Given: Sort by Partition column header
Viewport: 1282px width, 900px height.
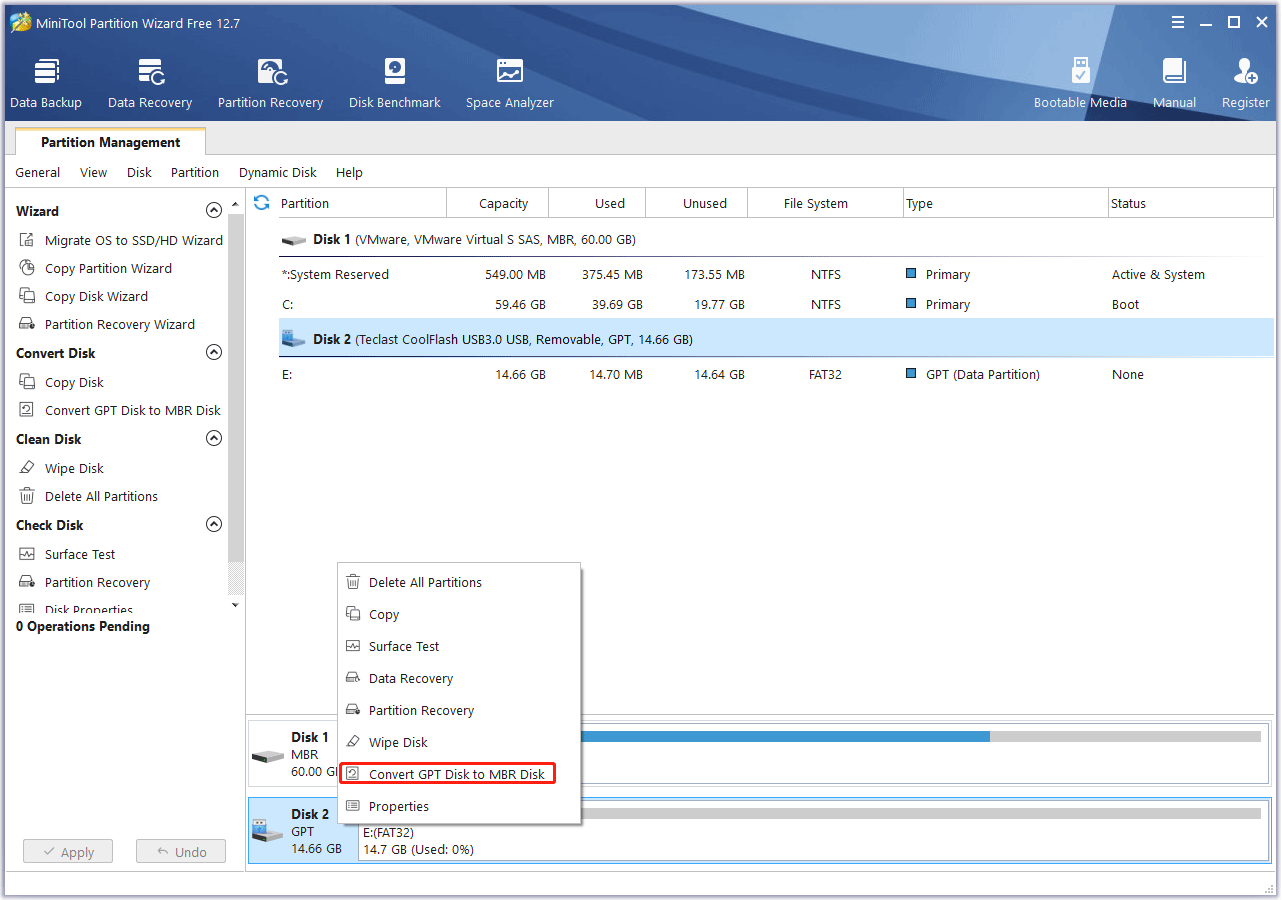Looking at the screenshot, I should [x=361, y=203].
